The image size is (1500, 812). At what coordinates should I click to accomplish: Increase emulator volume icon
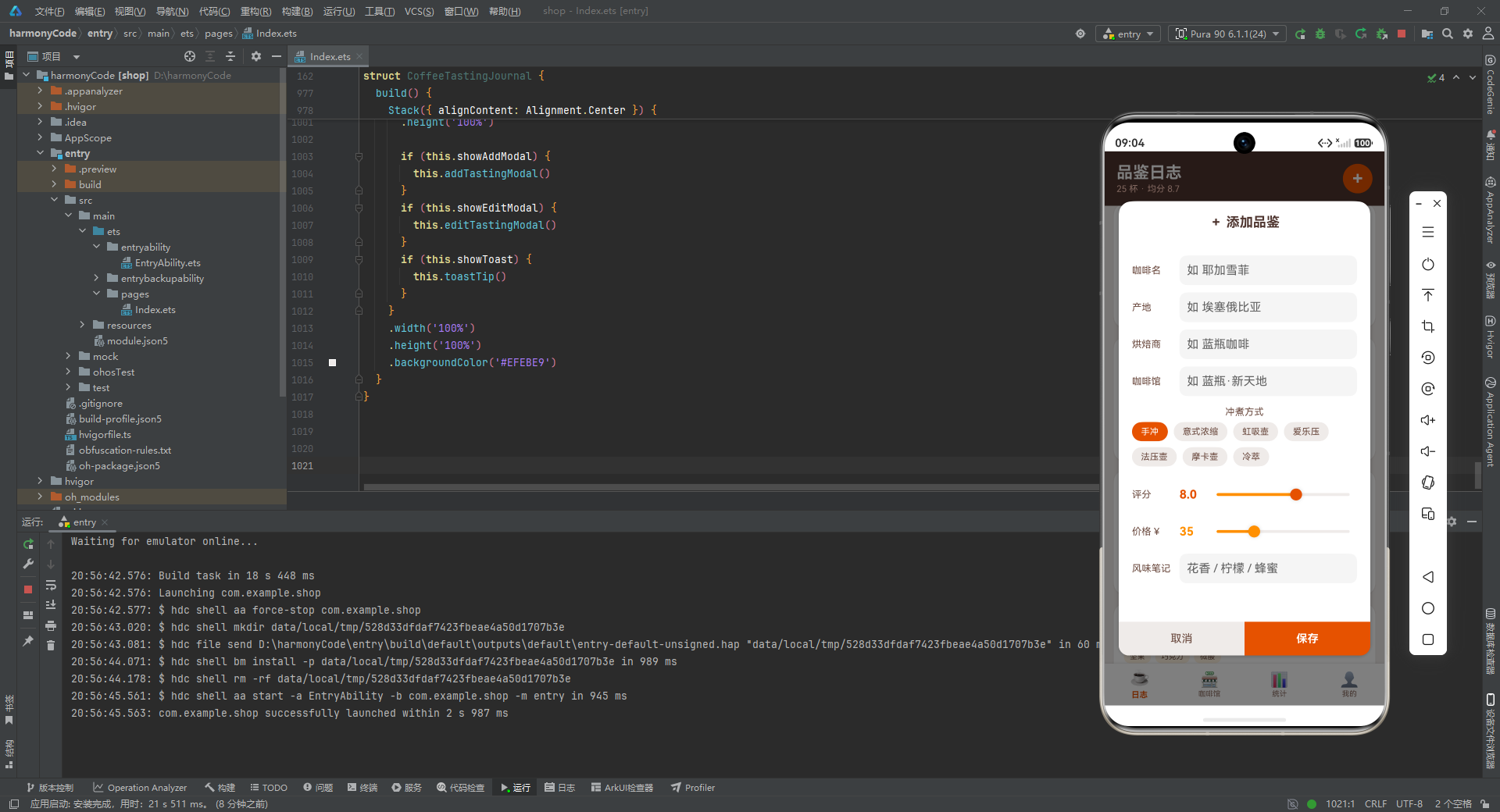(1428, 420)
